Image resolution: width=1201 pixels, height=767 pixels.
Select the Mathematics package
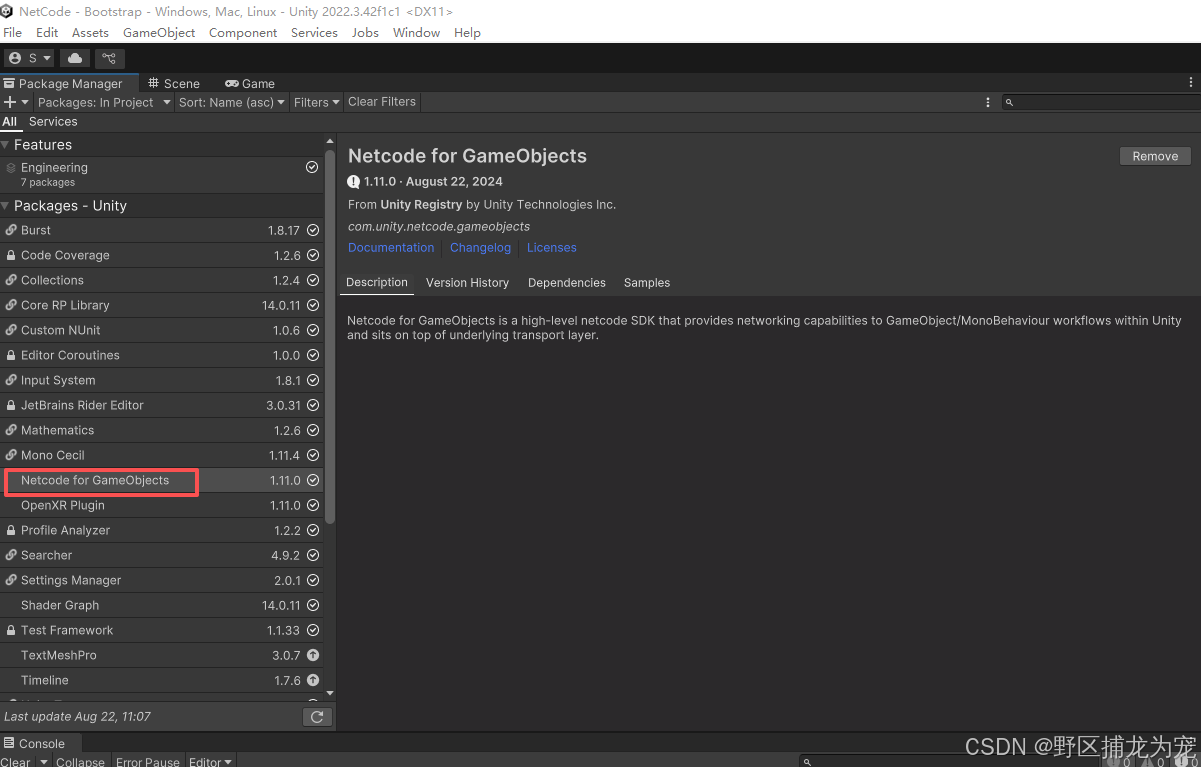point(162,430)
